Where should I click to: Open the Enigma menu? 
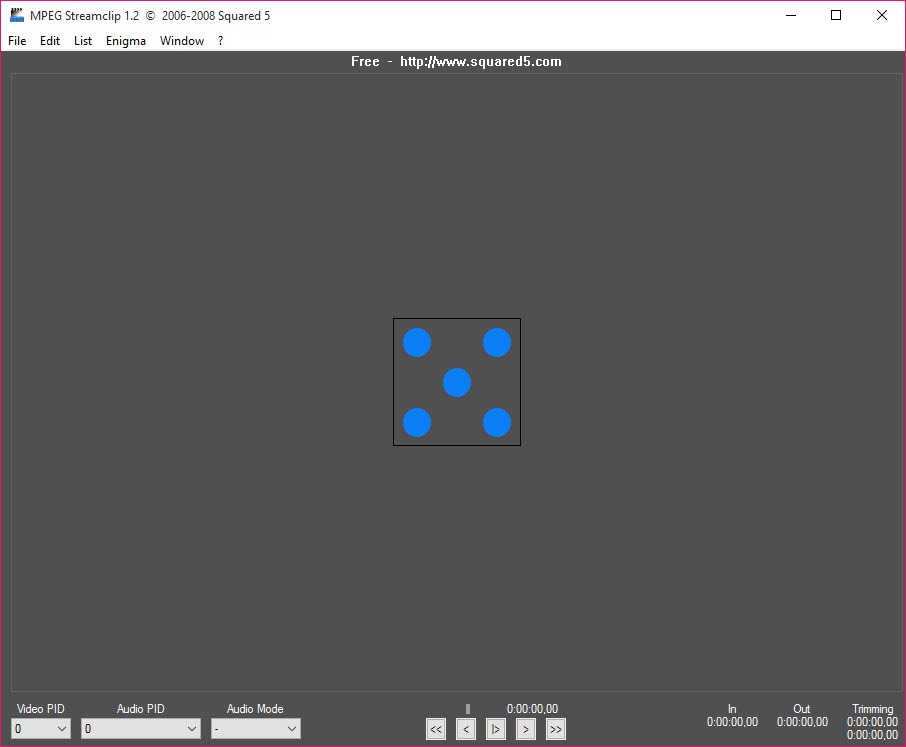point(125,40)
